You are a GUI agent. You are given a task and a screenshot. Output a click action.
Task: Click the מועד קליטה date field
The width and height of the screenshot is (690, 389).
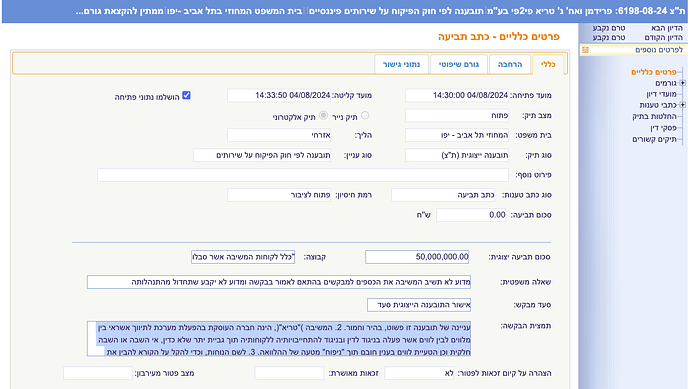click(x=279, y=95)
